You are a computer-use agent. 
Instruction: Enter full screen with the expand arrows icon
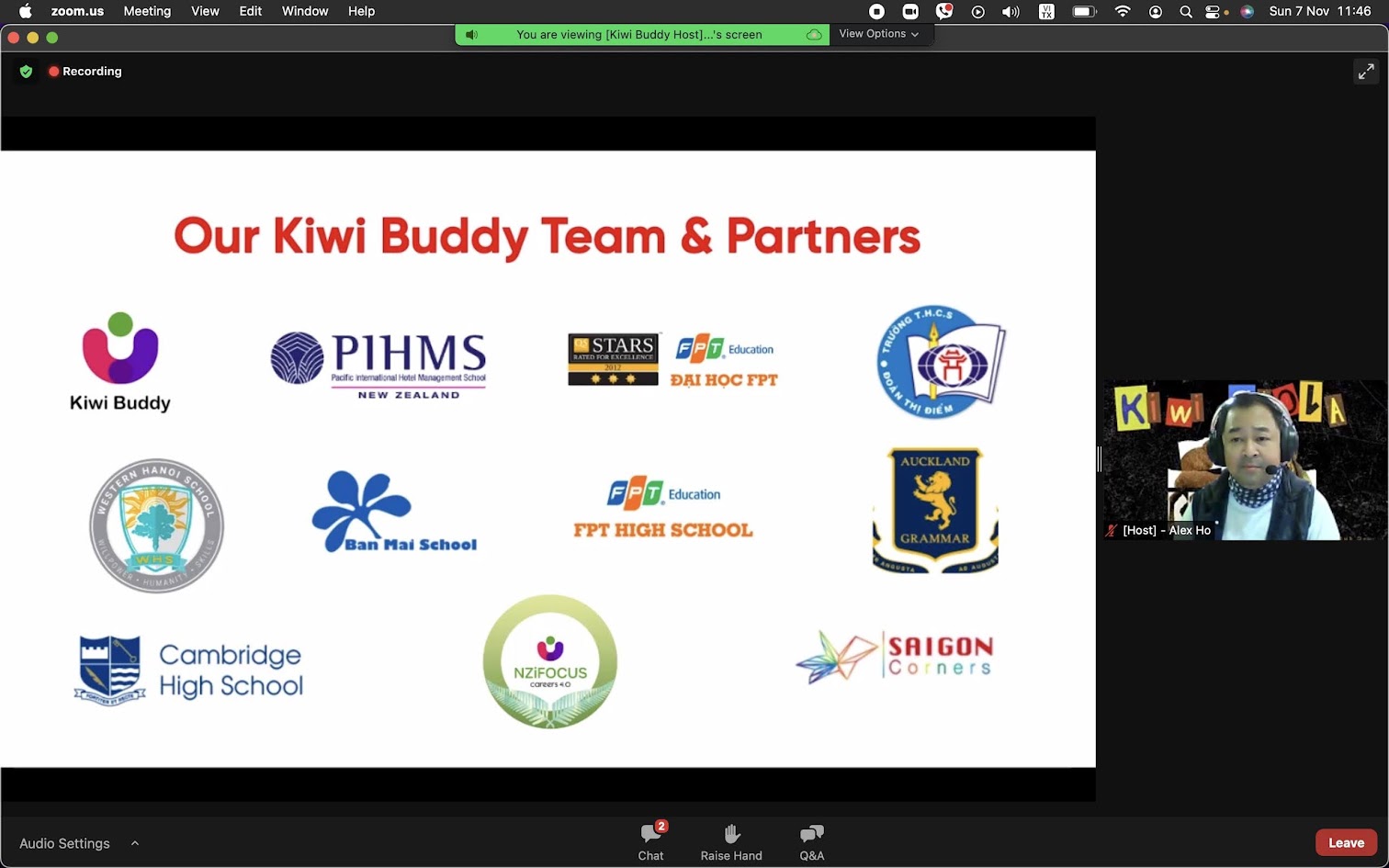[1366, 72]
